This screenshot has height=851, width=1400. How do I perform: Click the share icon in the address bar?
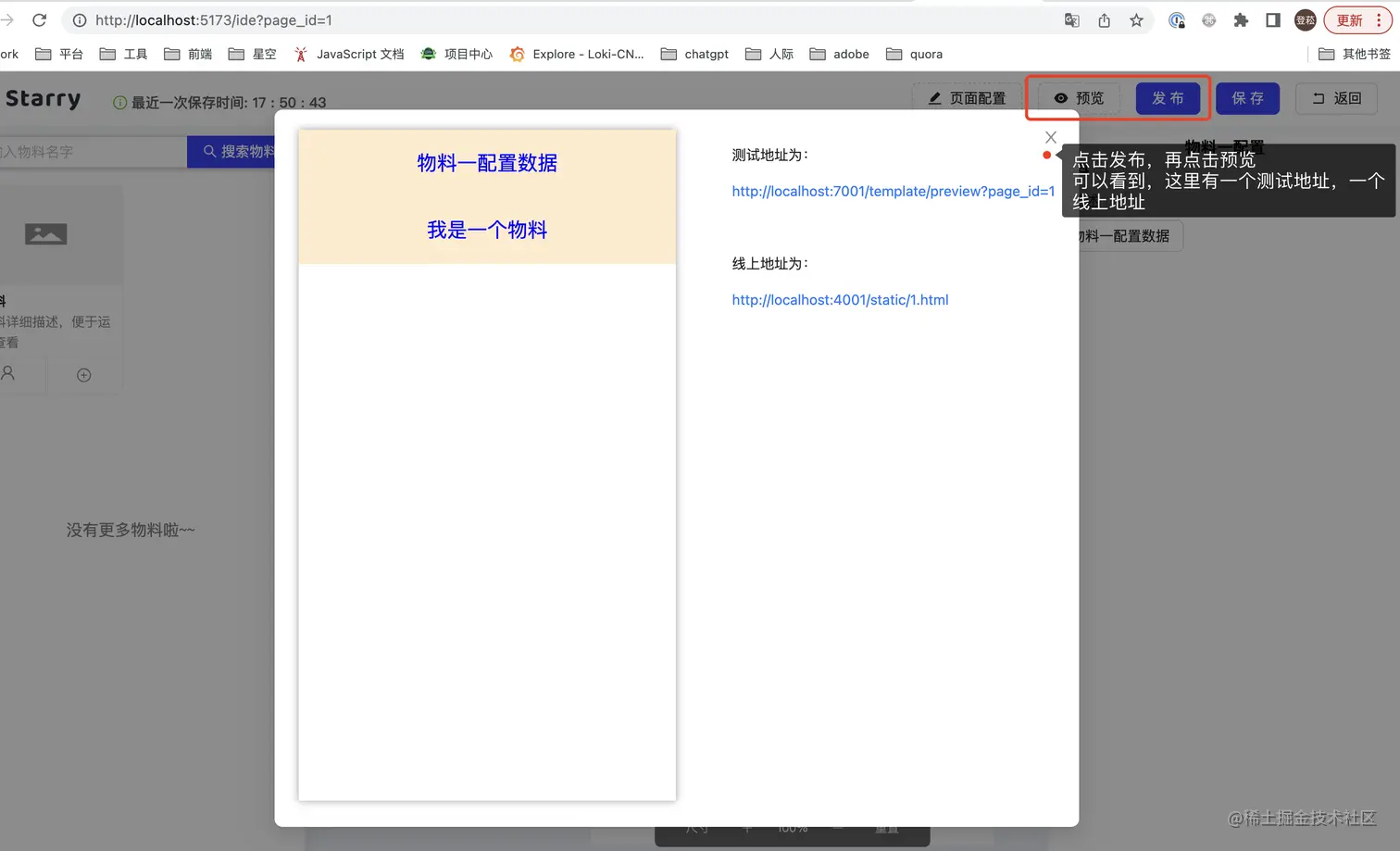click(x=1104, y=20)
